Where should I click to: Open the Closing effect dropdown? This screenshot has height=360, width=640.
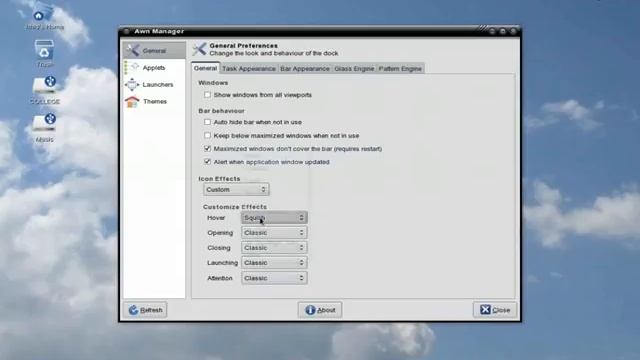274,248
